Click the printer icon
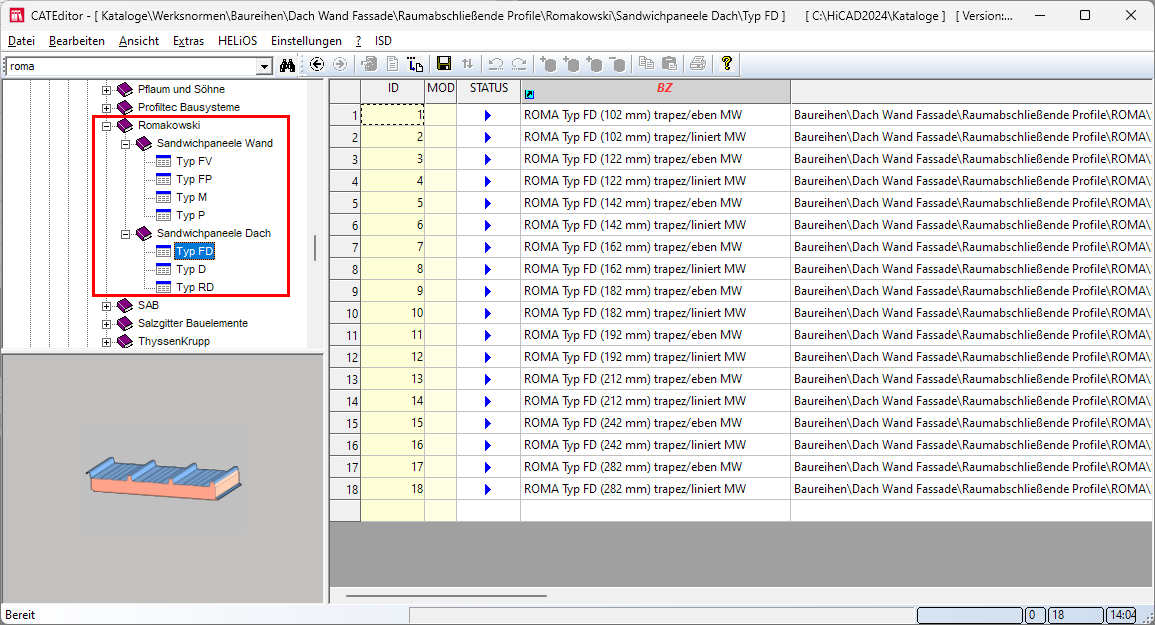Image resolution: width=1155 pixels, height=625 pixels. tap(698, 64)
